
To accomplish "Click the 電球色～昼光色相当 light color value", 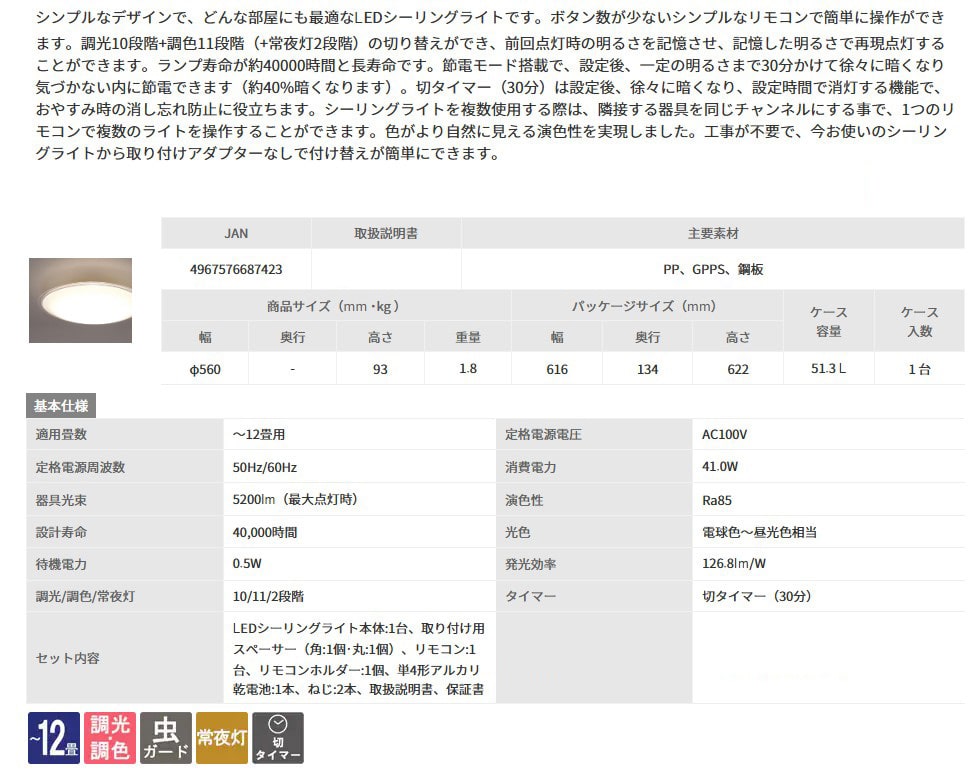I will 752,532.
